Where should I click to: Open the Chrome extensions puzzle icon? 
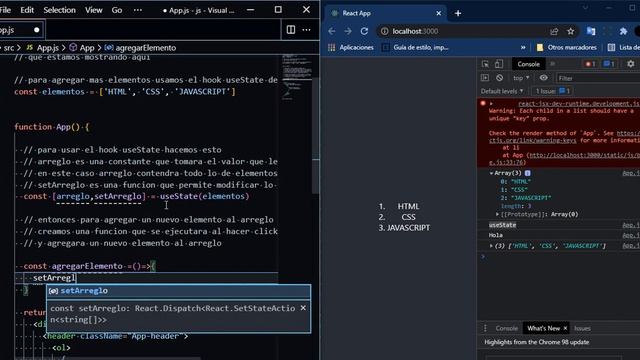[623, 31]
